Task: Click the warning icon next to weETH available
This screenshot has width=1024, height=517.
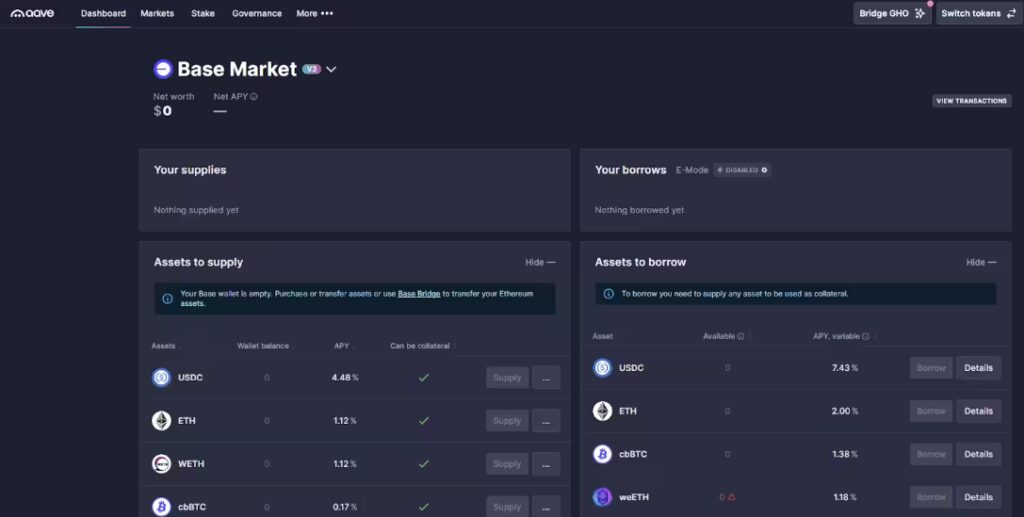Action: (x=731, y=497)
